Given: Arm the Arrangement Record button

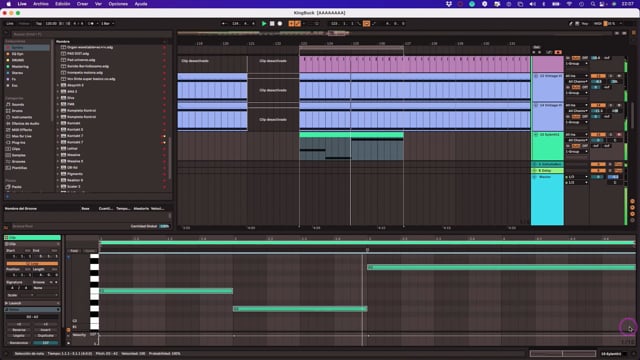Looking at the screenshot, I should 280,24.
